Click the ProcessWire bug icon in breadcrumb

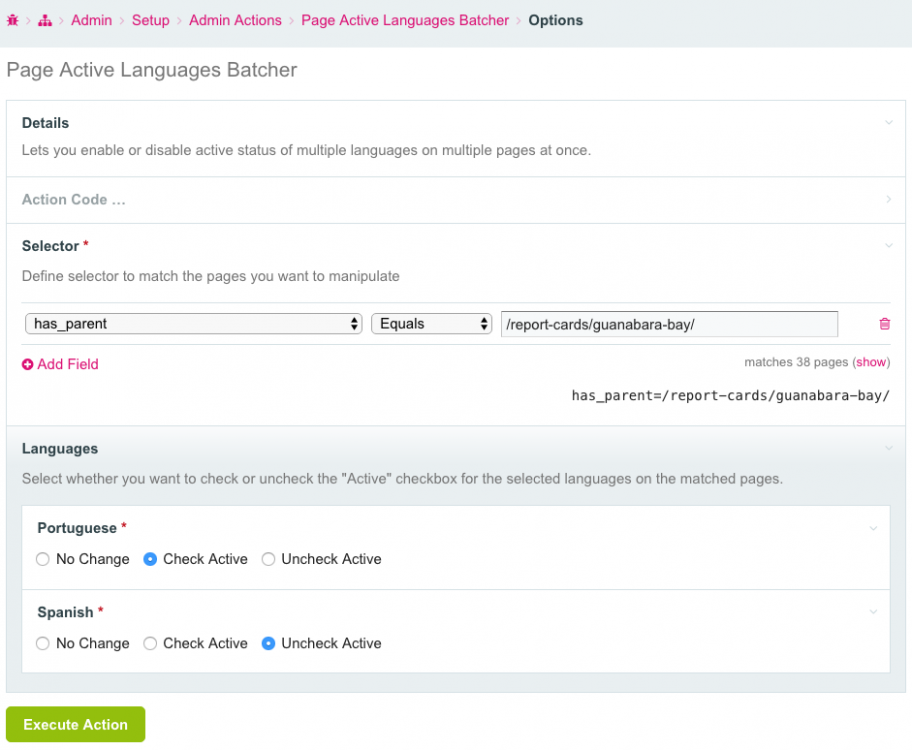click(13, 20)
